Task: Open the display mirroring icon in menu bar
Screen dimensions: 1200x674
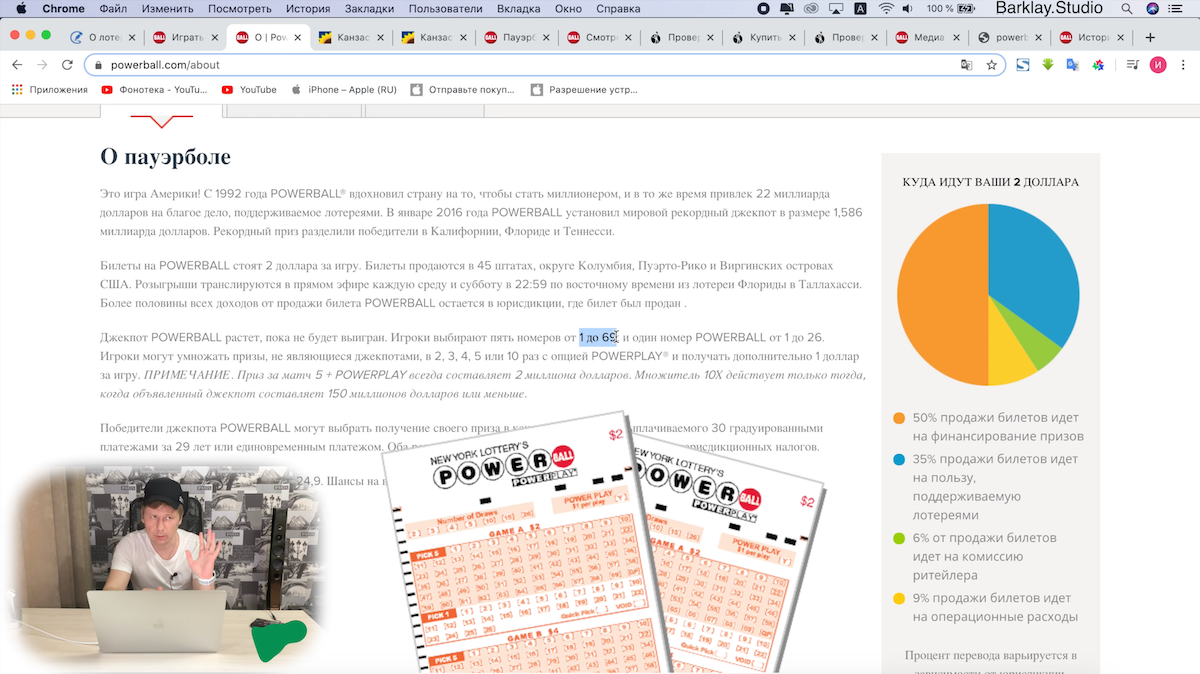Action: tap(788, 9)
